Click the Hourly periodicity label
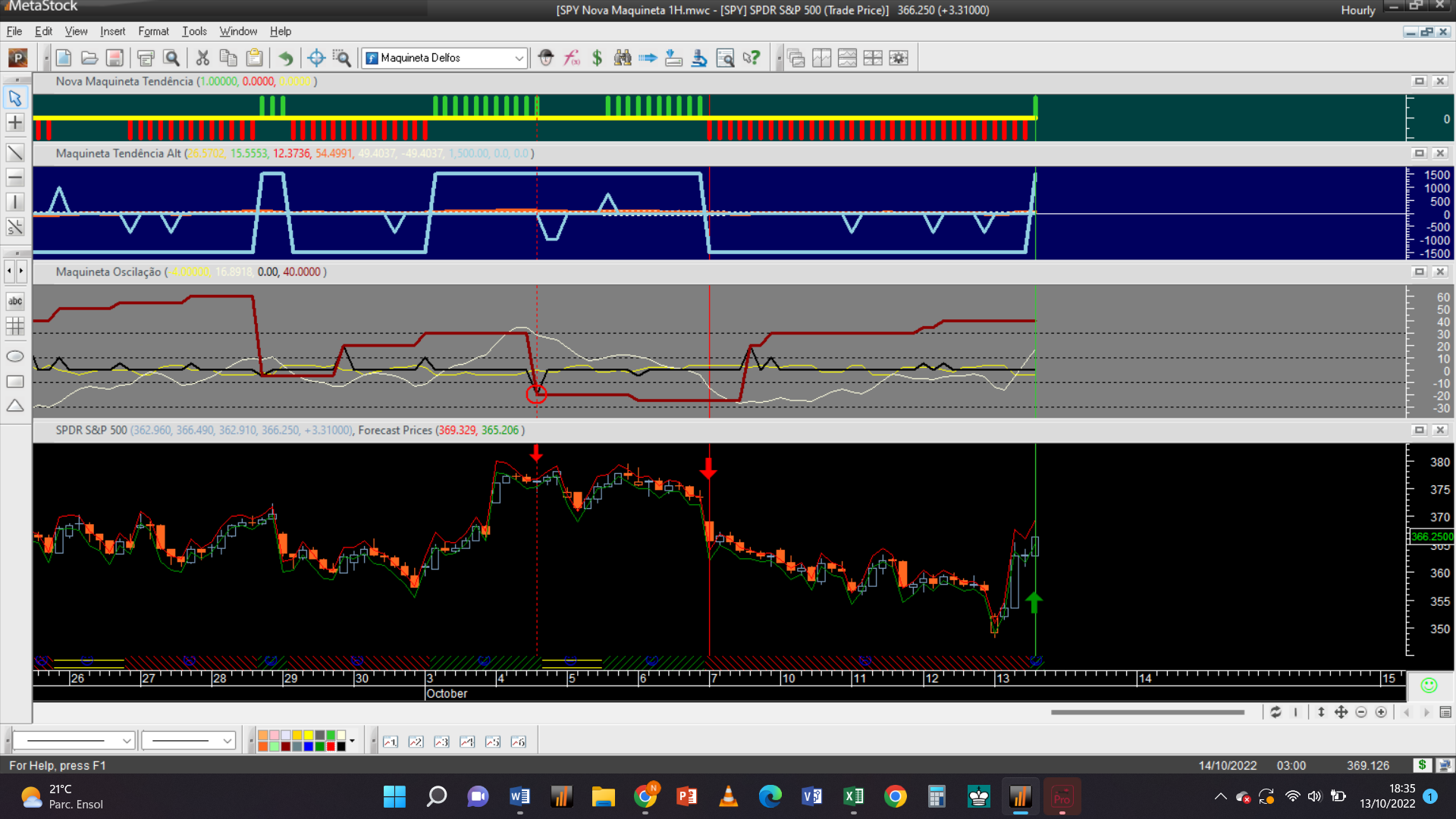 [x=1357, y=10]
